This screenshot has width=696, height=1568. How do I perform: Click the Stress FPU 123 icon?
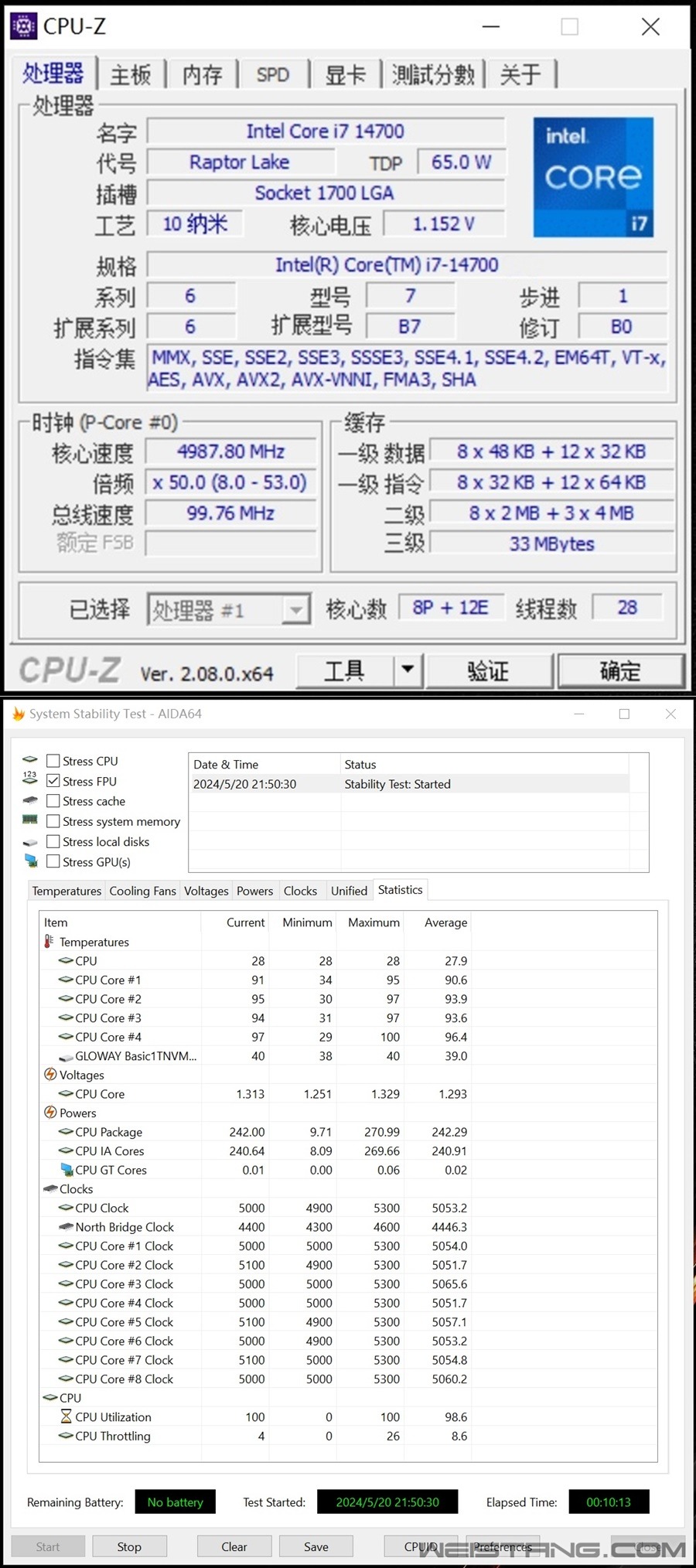coord(30,778)
